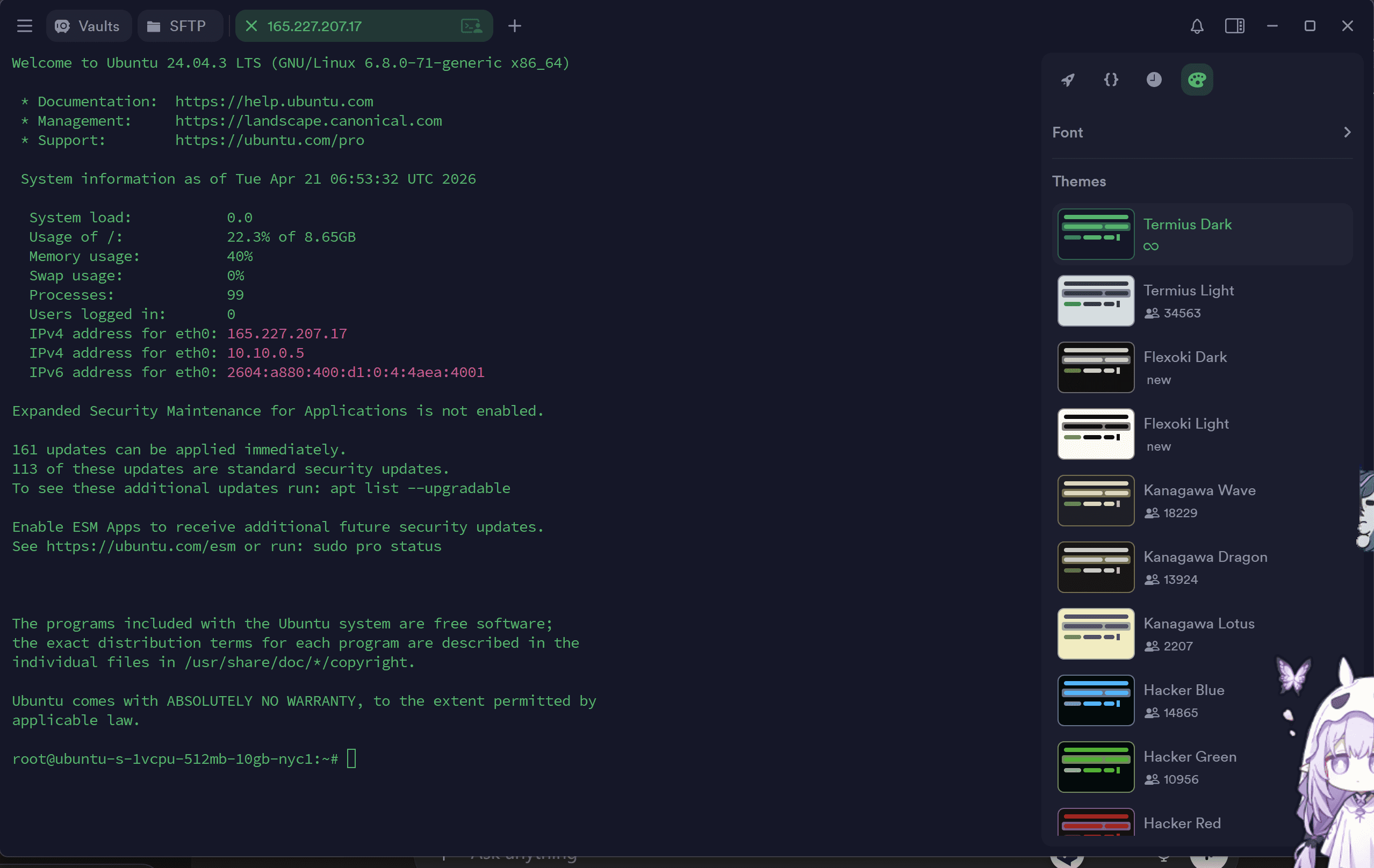Open the https://ubuntu.com/esm link
Image resolution: width=1374 pixels, height=868 pixels.
tap(141, 546)
